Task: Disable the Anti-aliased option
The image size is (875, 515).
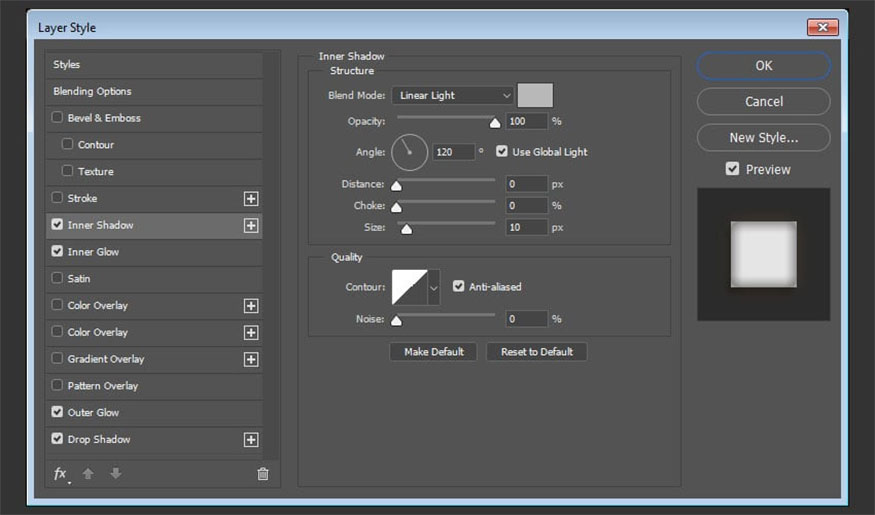Action: [459, 286]
